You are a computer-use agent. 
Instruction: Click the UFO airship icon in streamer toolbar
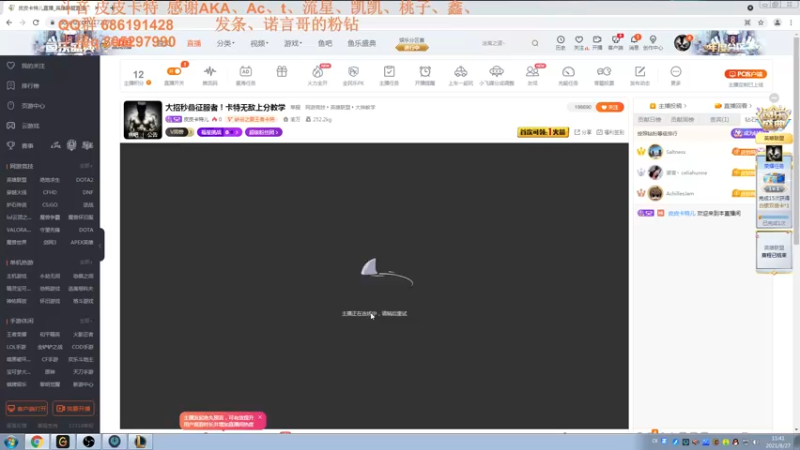(496, 71)
